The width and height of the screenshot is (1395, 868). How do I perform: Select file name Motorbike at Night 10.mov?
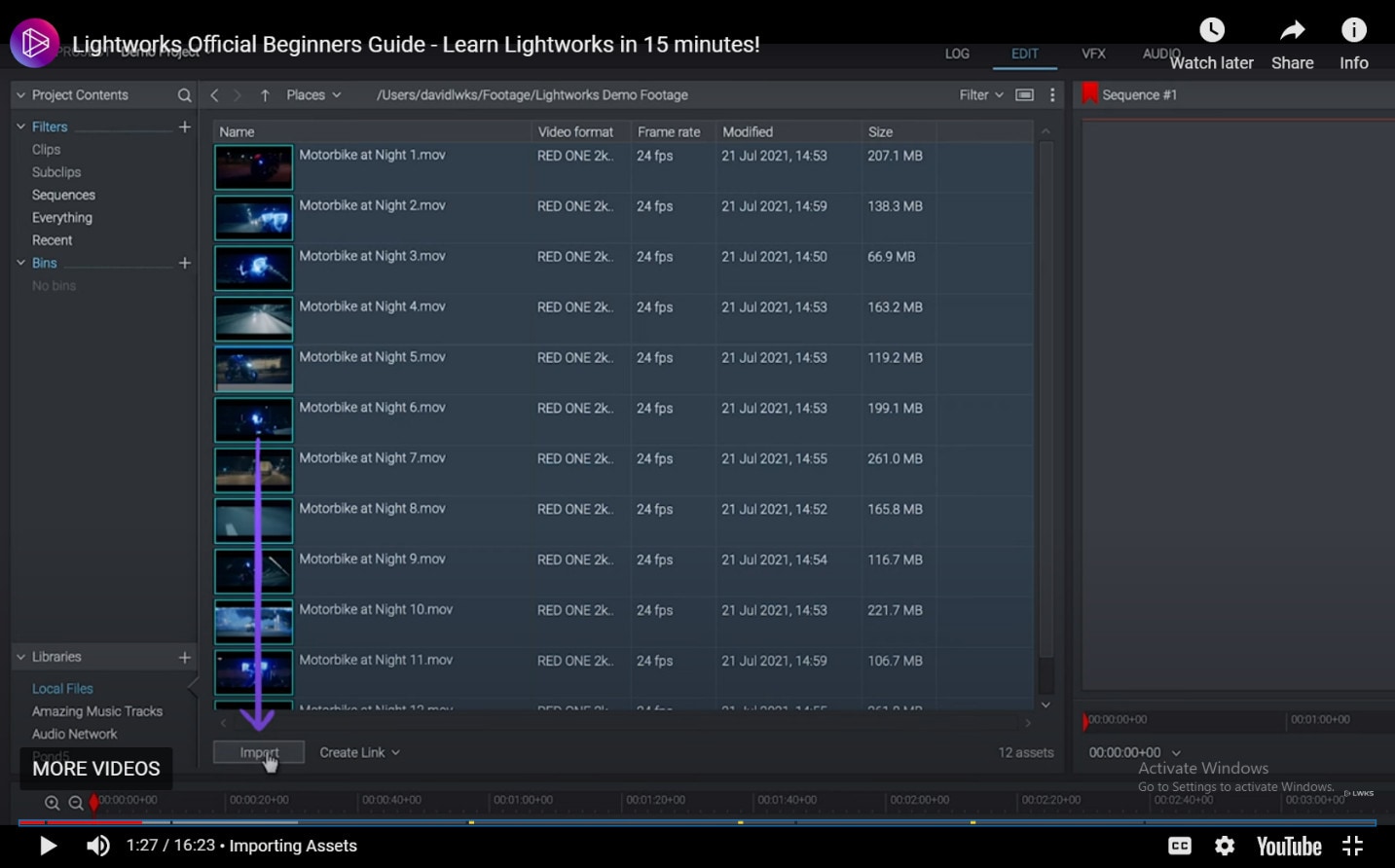click(x=376, y=610)
